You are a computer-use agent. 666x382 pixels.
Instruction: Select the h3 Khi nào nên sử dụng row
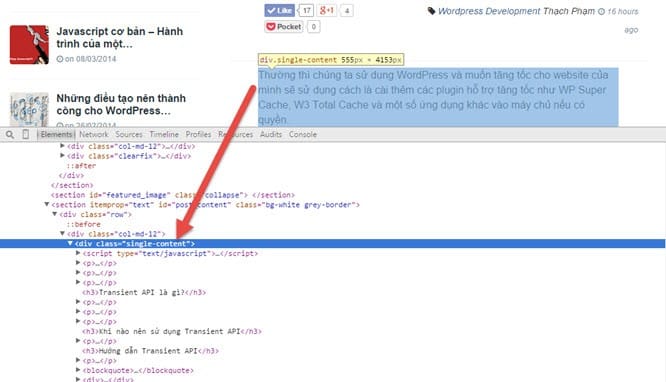[172, 331]
